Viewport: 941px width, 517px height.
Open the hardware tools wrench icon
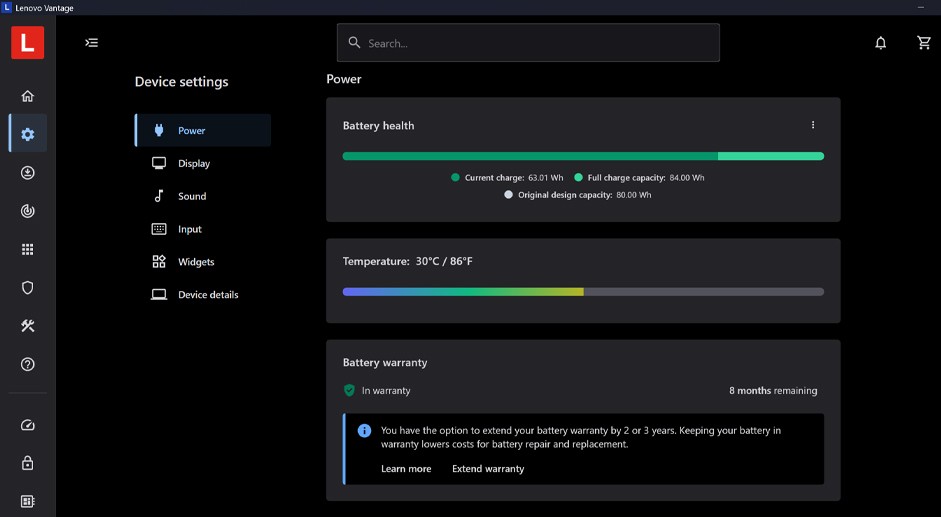(x=27, y=326)
